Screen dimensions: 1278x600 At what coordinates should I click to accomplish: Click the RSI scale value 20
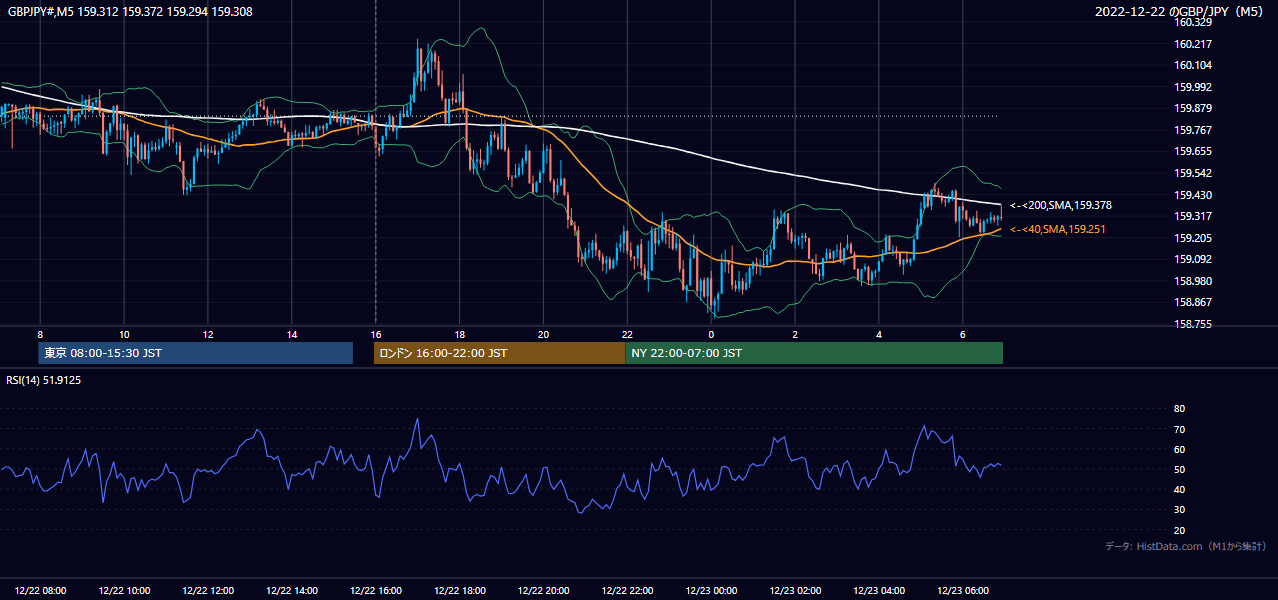pyautogui.click(x=1180, y=530)
